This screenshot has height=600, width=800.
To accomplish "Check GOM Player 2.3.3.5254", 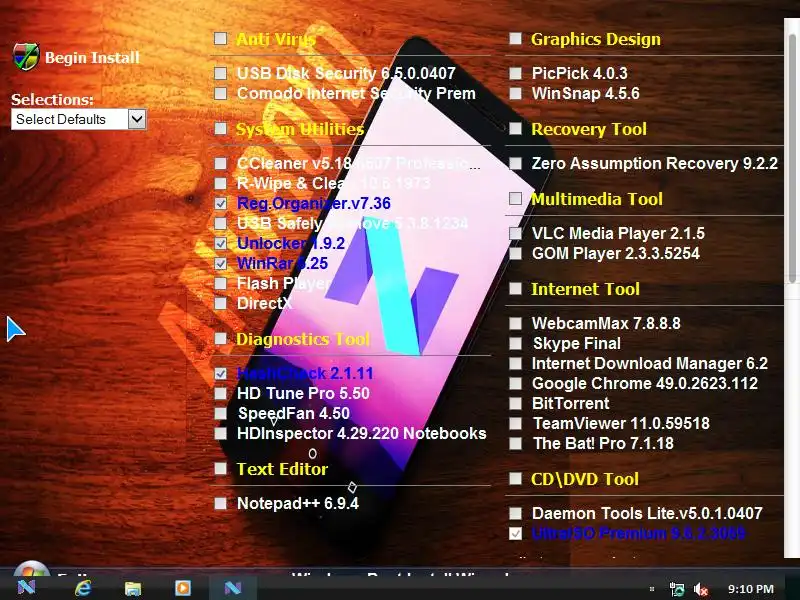I will point(516,253).
